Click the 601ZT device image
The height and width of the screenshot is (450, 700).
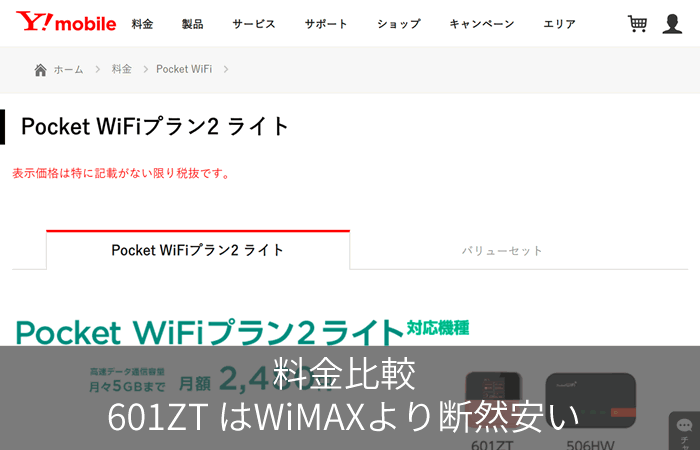[x=493, y=400]
